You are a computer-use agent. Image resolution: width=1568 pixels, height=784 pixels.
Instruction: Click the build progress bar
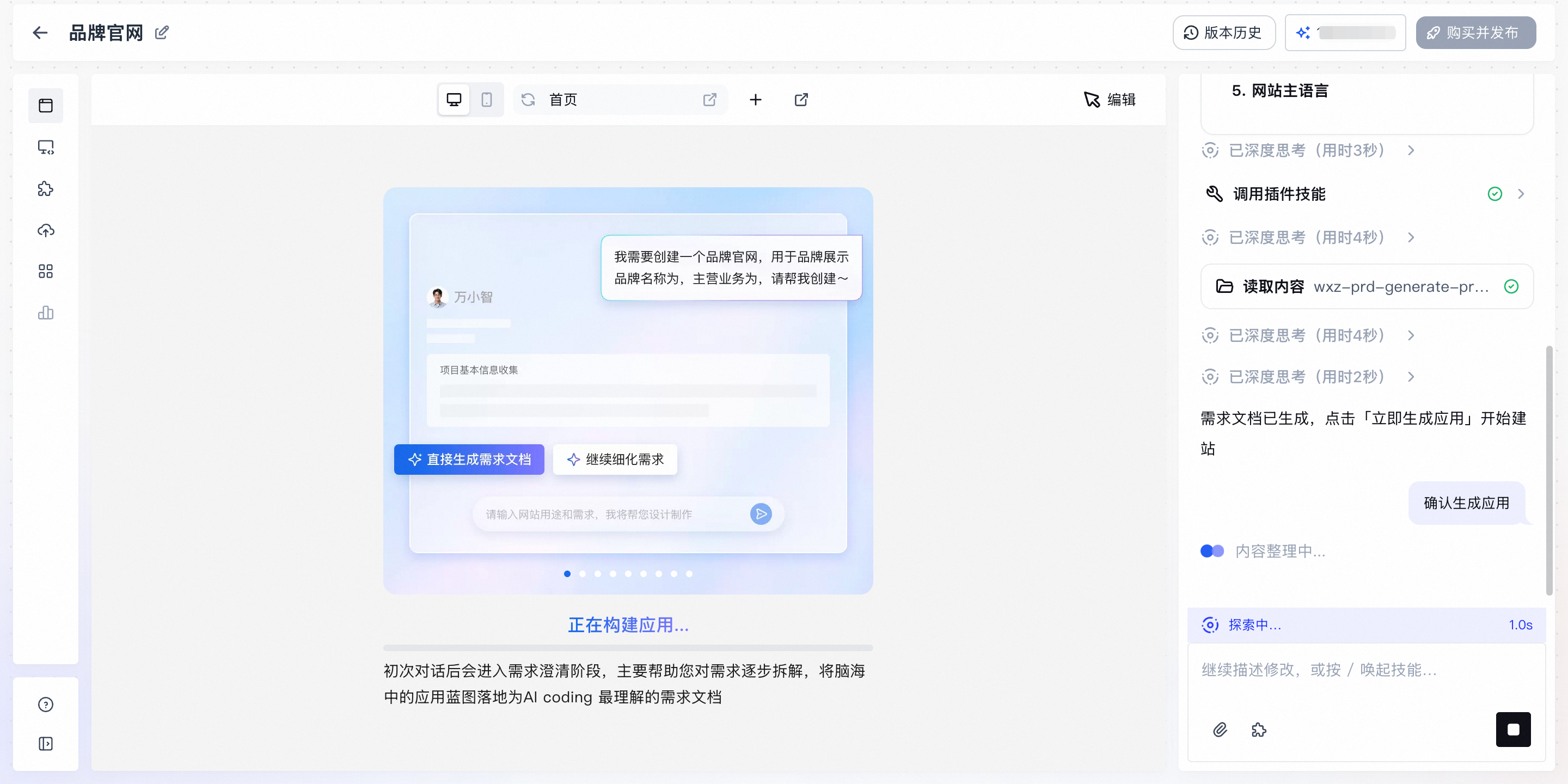pos(628,648)
